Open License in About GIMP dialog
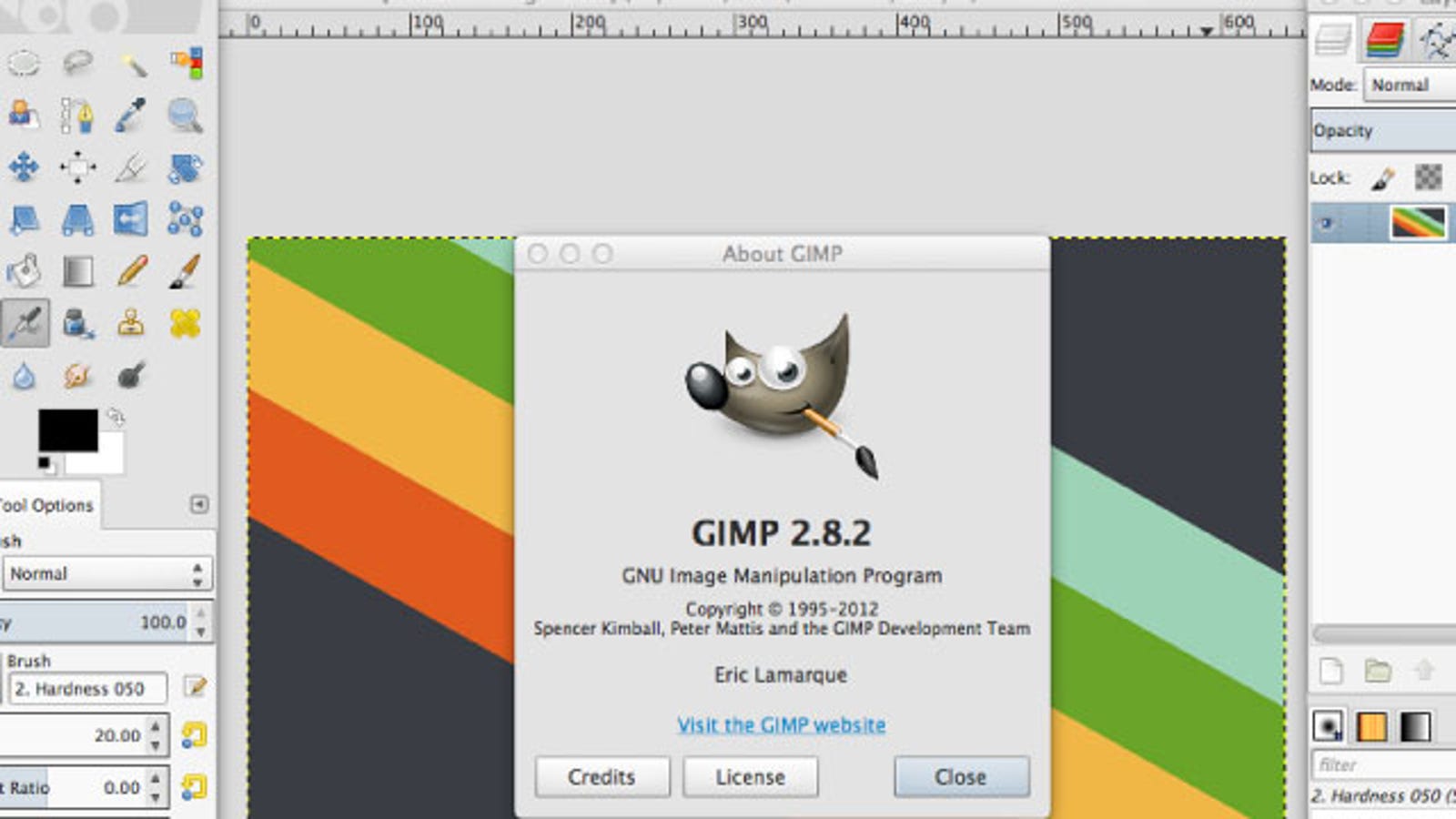Image resolution: width=1456 pixels, height=819 pixels. pyautogui.click(x=750, y=777)
